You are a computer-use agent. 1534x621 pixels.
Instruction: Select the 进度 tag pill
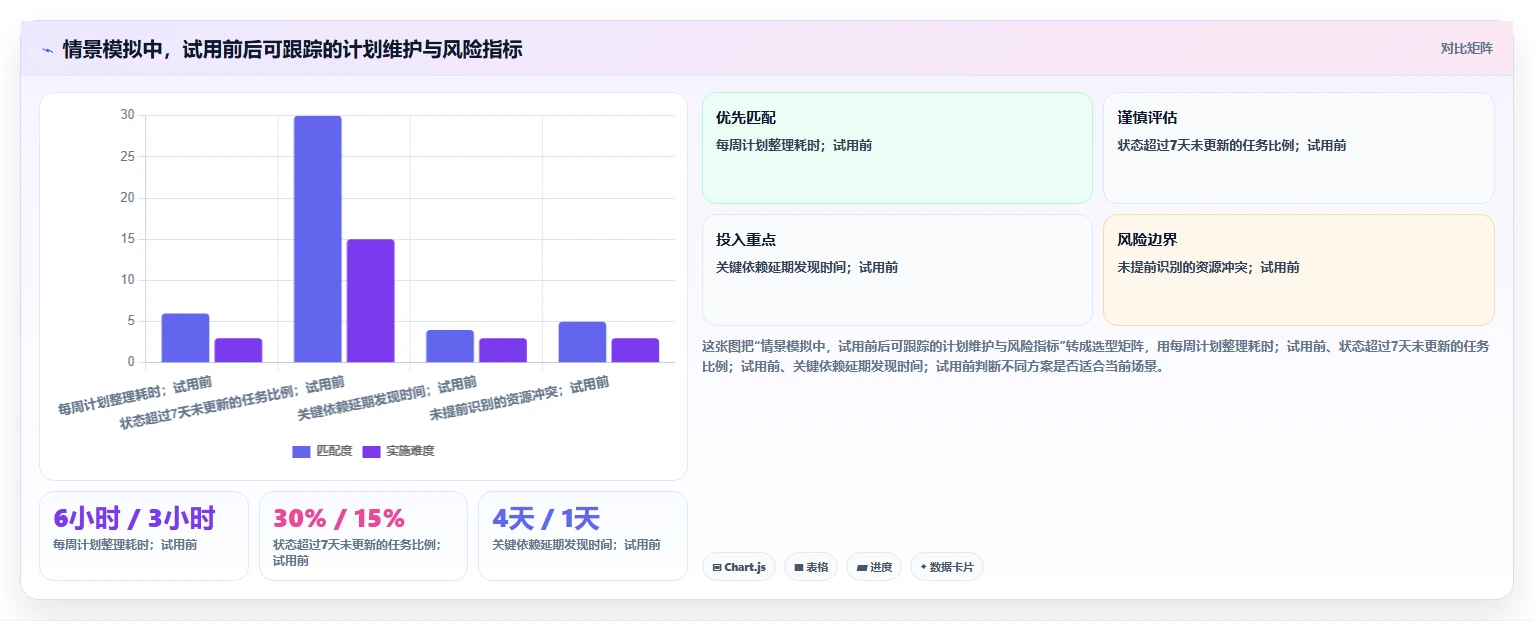coord(874,567)
